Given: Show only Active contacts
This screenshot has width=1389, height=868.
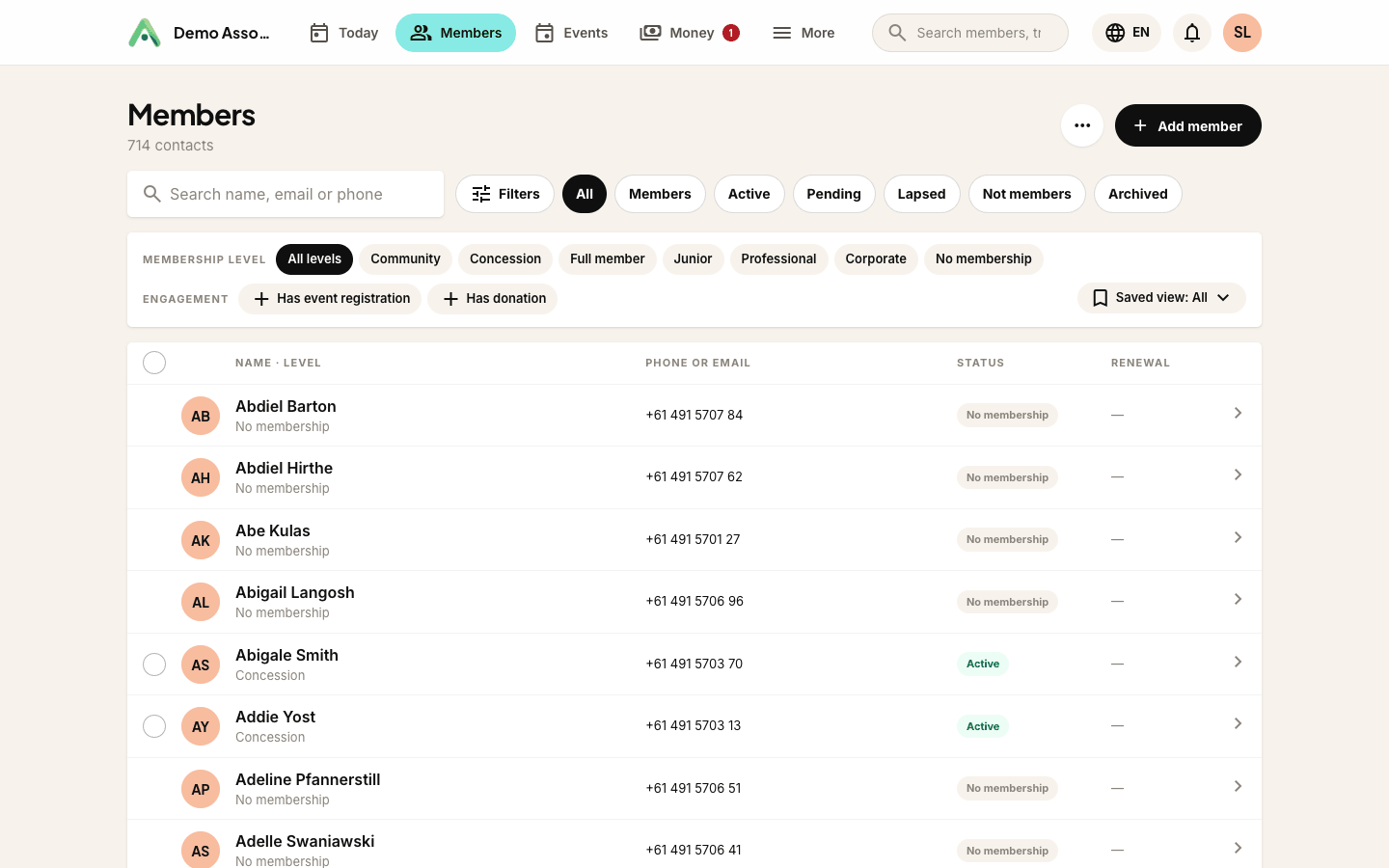Looking at the screenshot, I should [x=749, y=194].
